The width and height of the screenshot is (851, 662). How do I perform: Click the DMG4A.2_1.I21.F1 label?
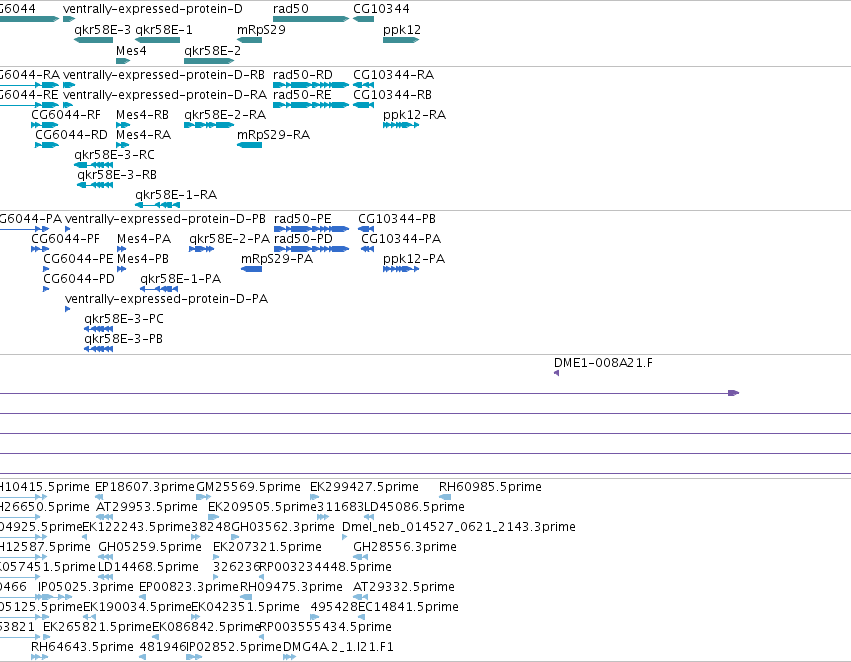point(339,647)
